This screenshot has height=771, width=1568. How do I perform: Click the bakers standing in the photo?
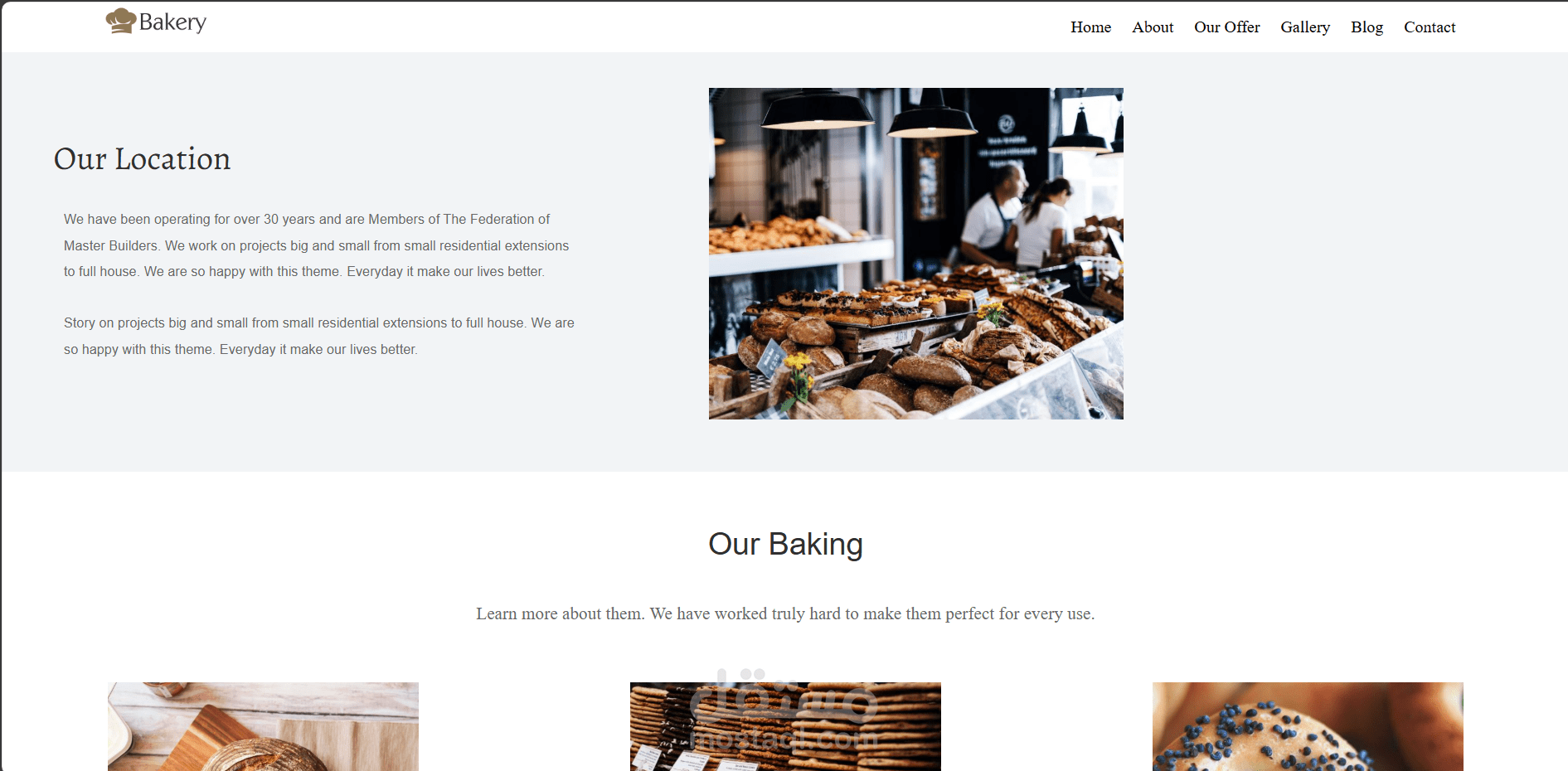click(1022, 218)
